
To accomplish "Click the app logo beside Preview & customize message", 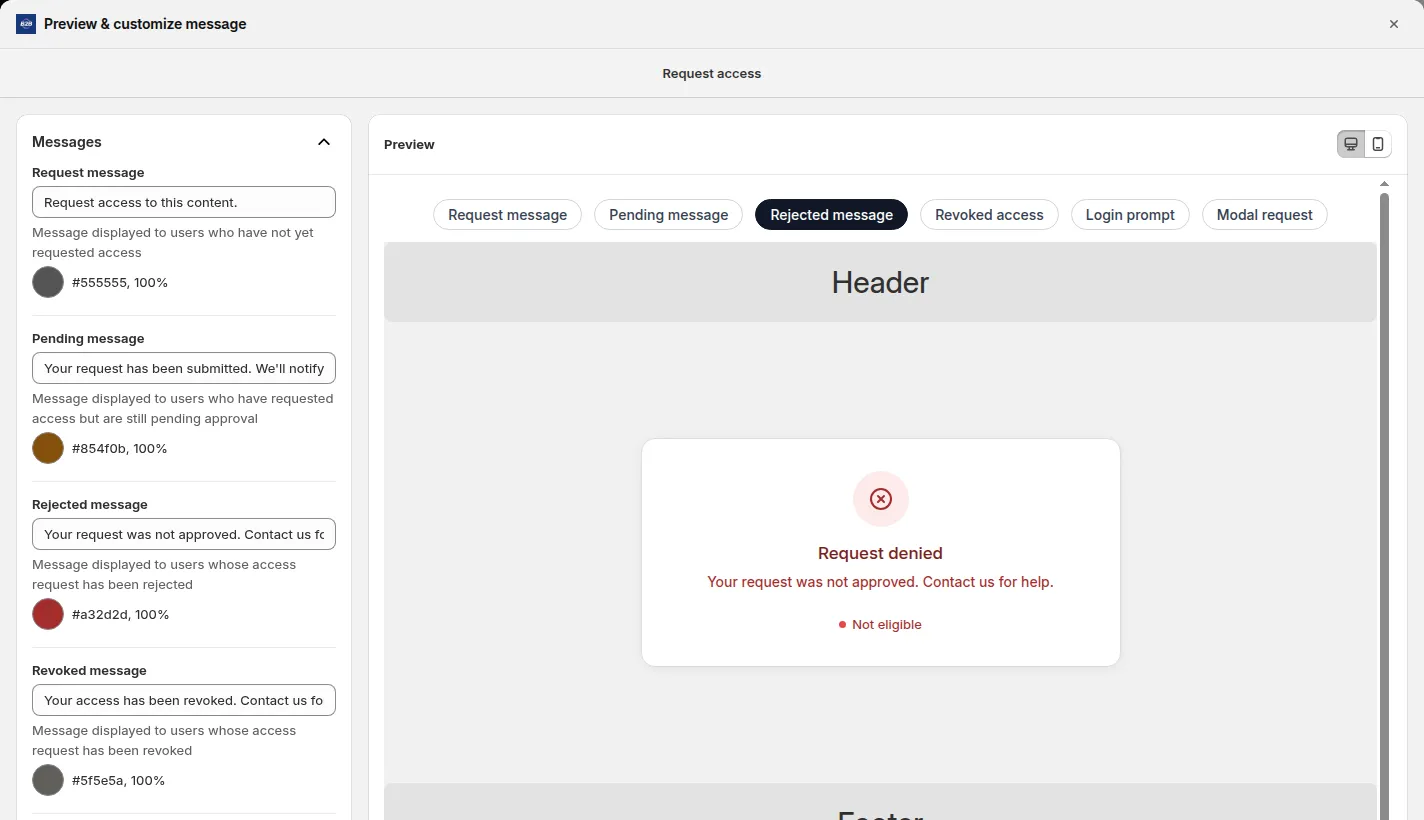I will [x=26, y=24].
